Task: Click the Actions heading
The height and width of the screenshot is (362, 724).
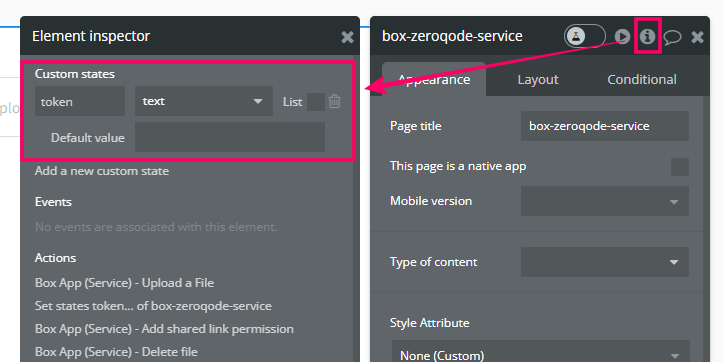Action: point(55,258)
